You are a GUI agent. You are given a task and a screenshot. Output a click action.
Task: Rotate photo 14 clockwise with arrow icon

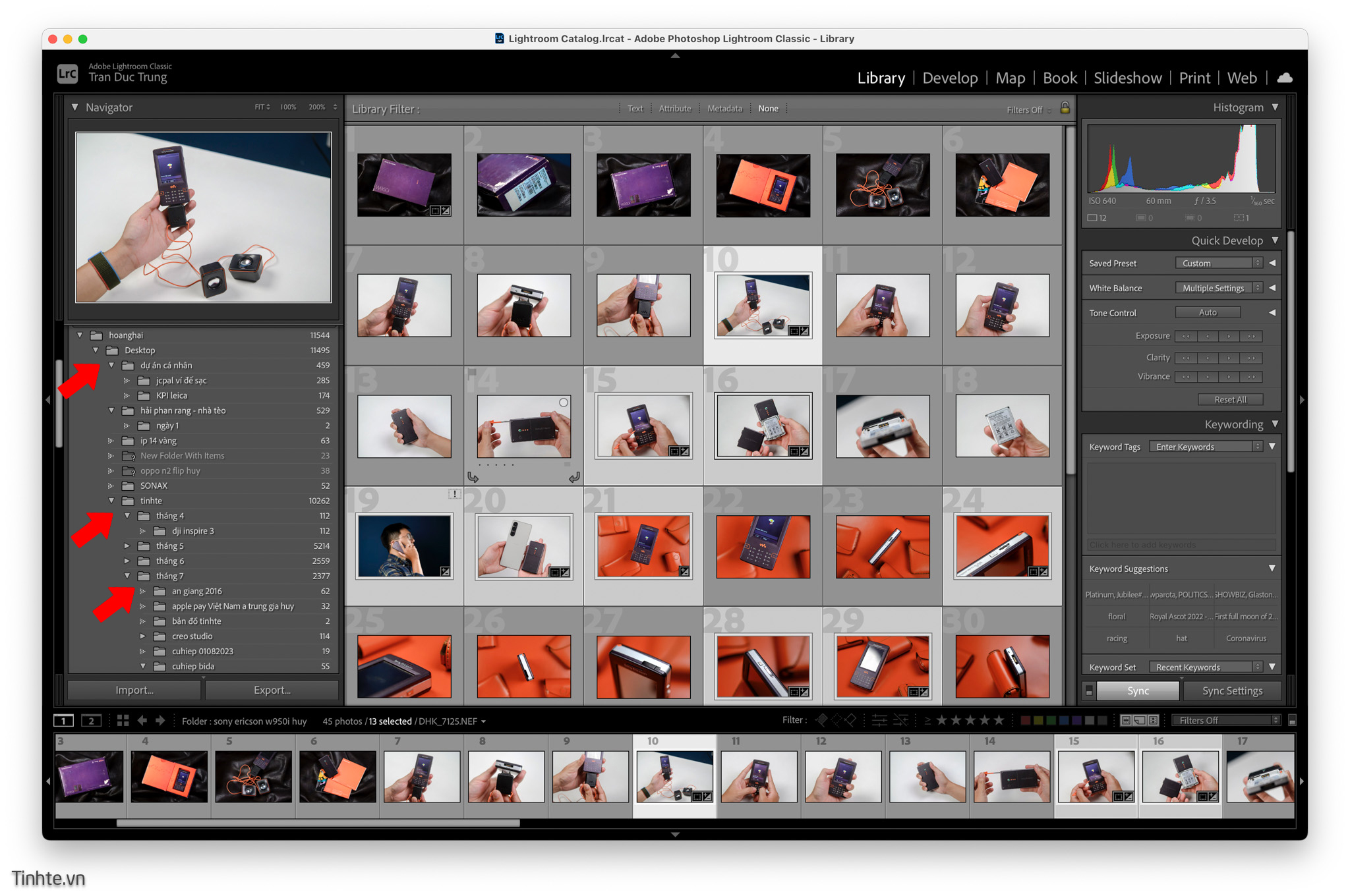tap(574, 477)
